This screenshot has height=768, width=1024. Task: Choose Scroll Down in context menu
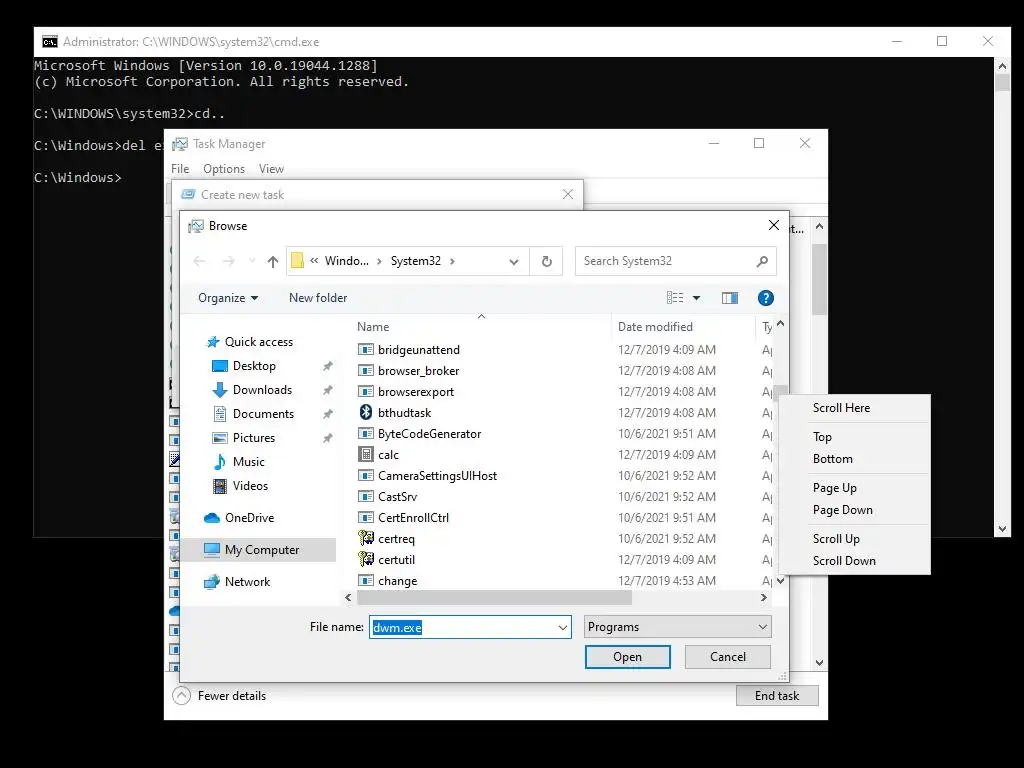coord(854,561)
